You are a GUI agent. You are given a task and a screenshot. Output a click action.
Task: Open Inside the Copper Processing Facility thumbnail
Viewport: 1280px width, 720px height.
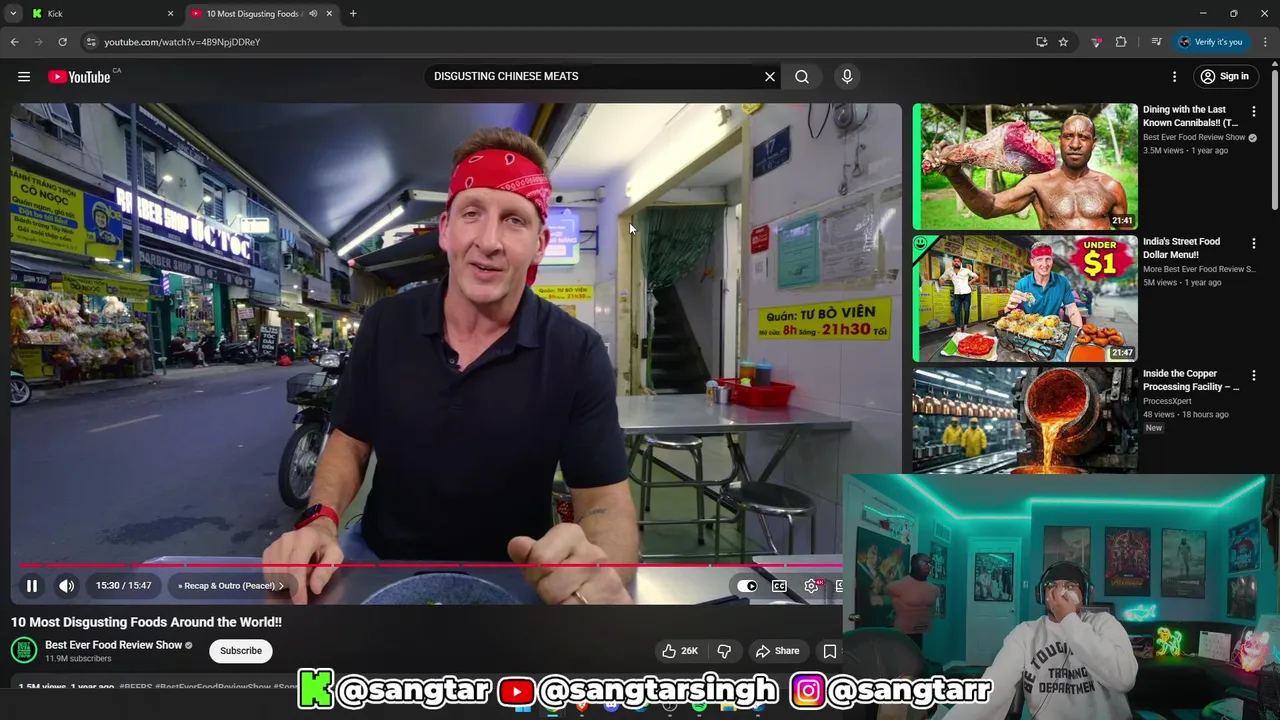click(x=1025, y=420)
